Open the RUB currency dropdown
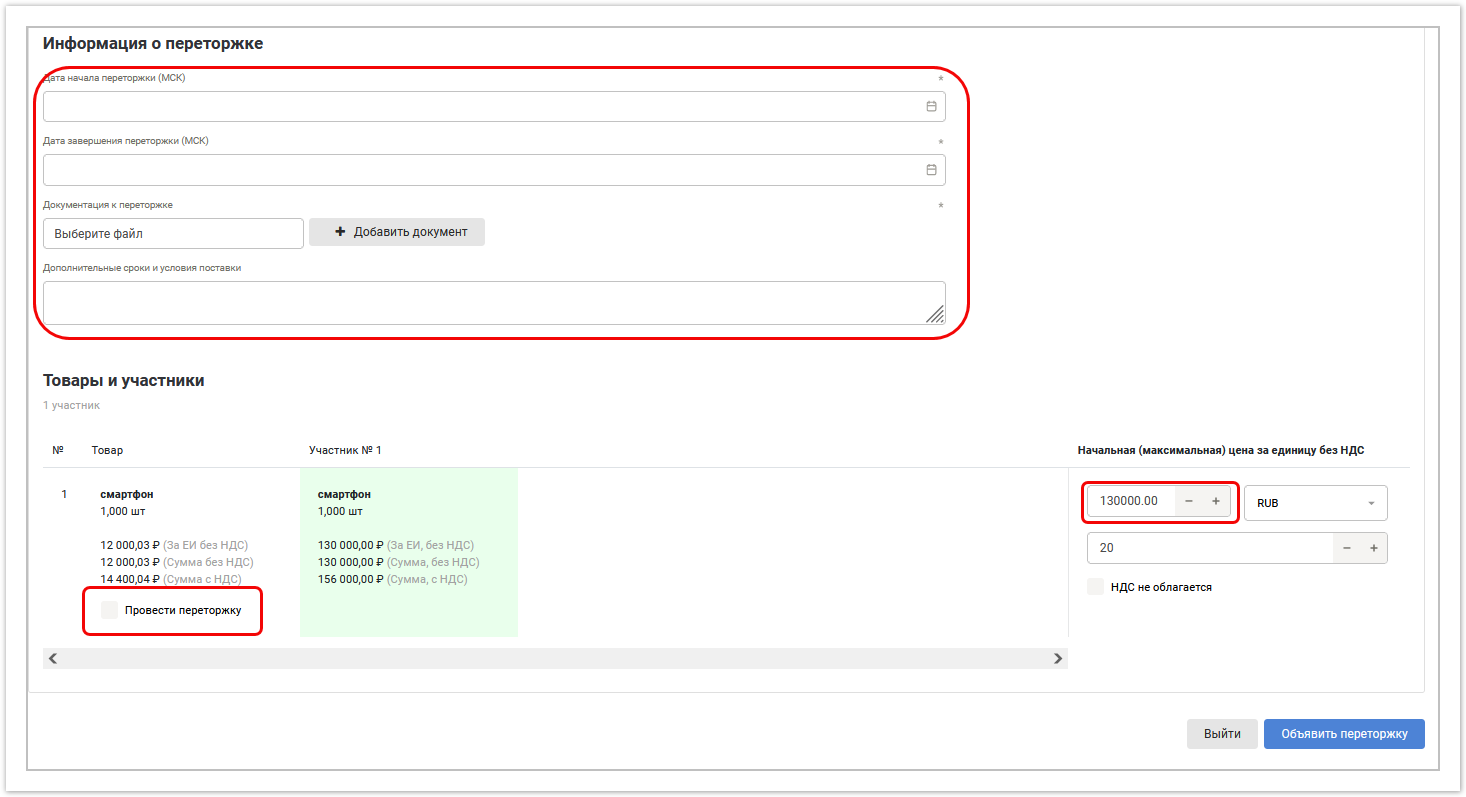1466x797 pixels. click(x=1315, y=503)
